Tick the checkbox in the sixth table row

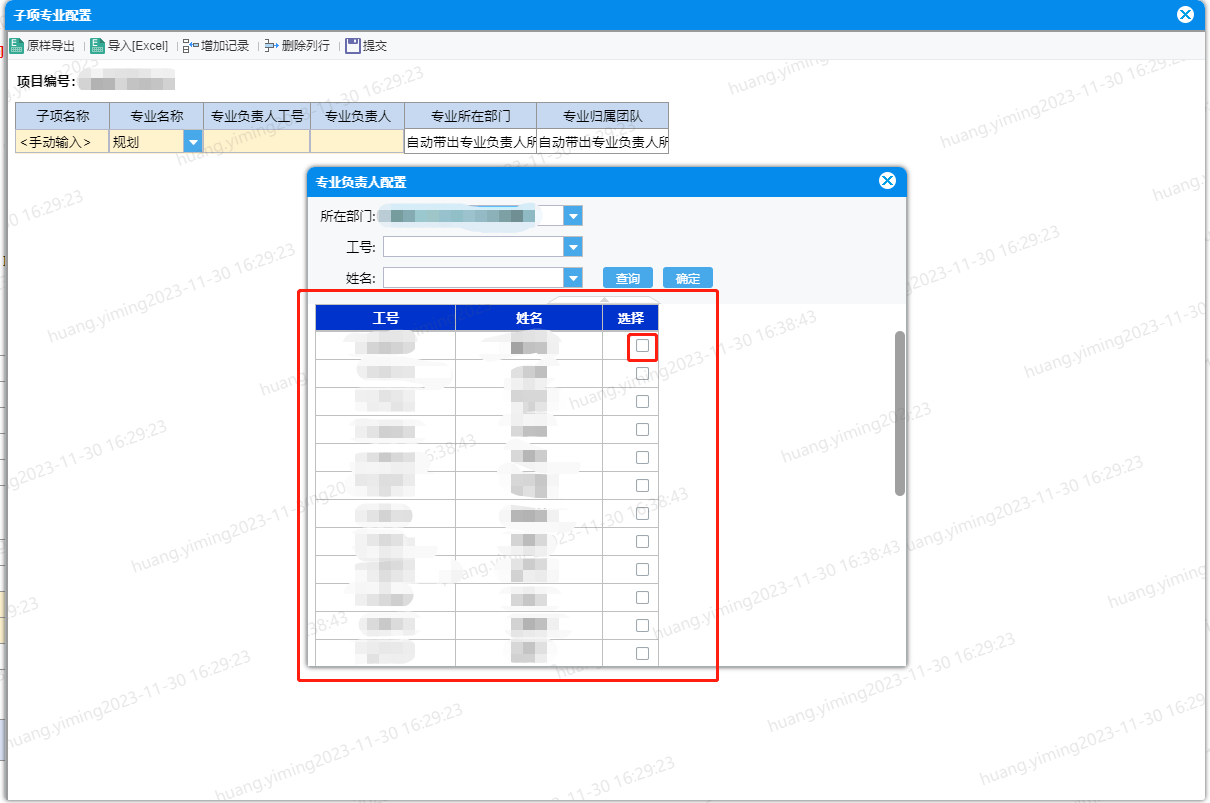642,486
